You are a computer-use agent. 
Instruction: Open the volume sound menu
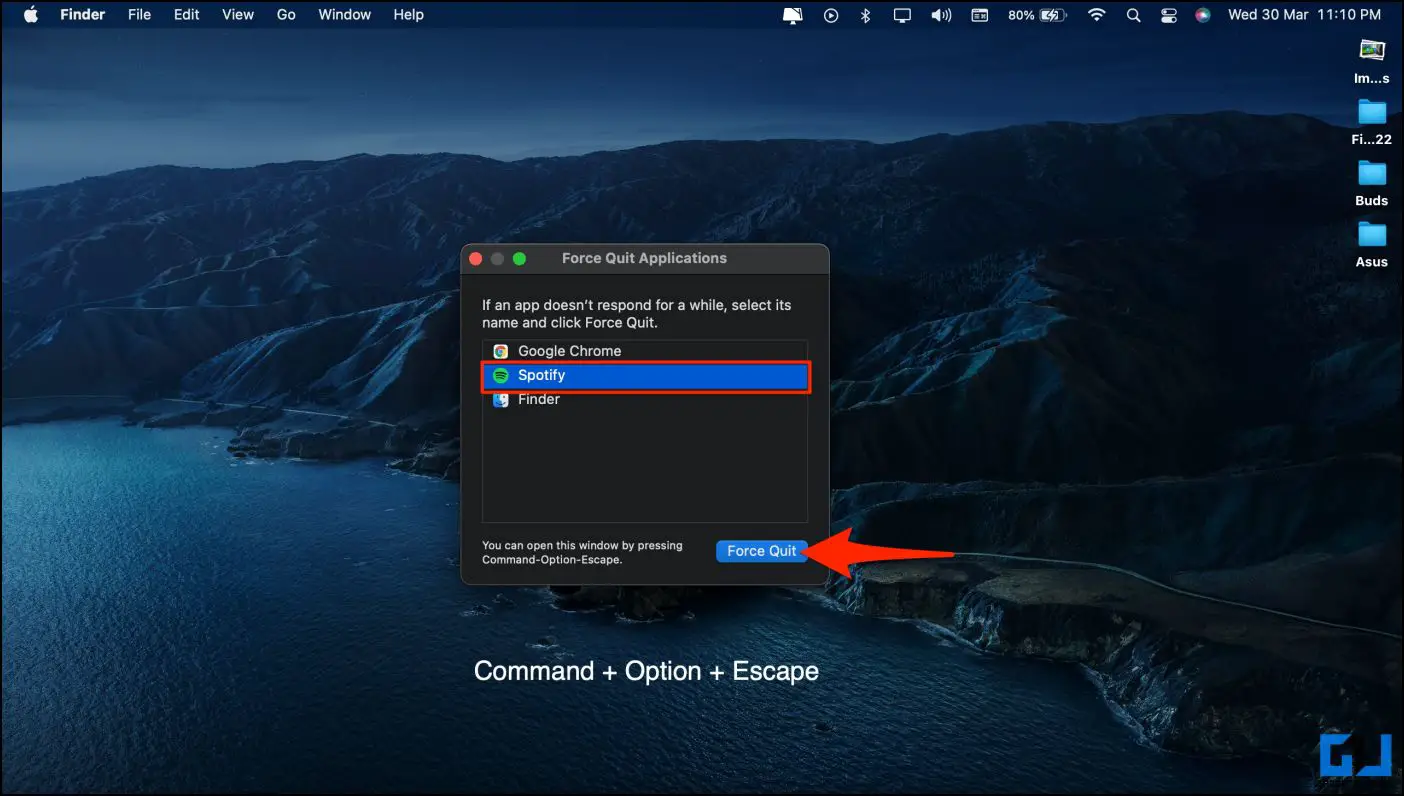coord(941,15)
